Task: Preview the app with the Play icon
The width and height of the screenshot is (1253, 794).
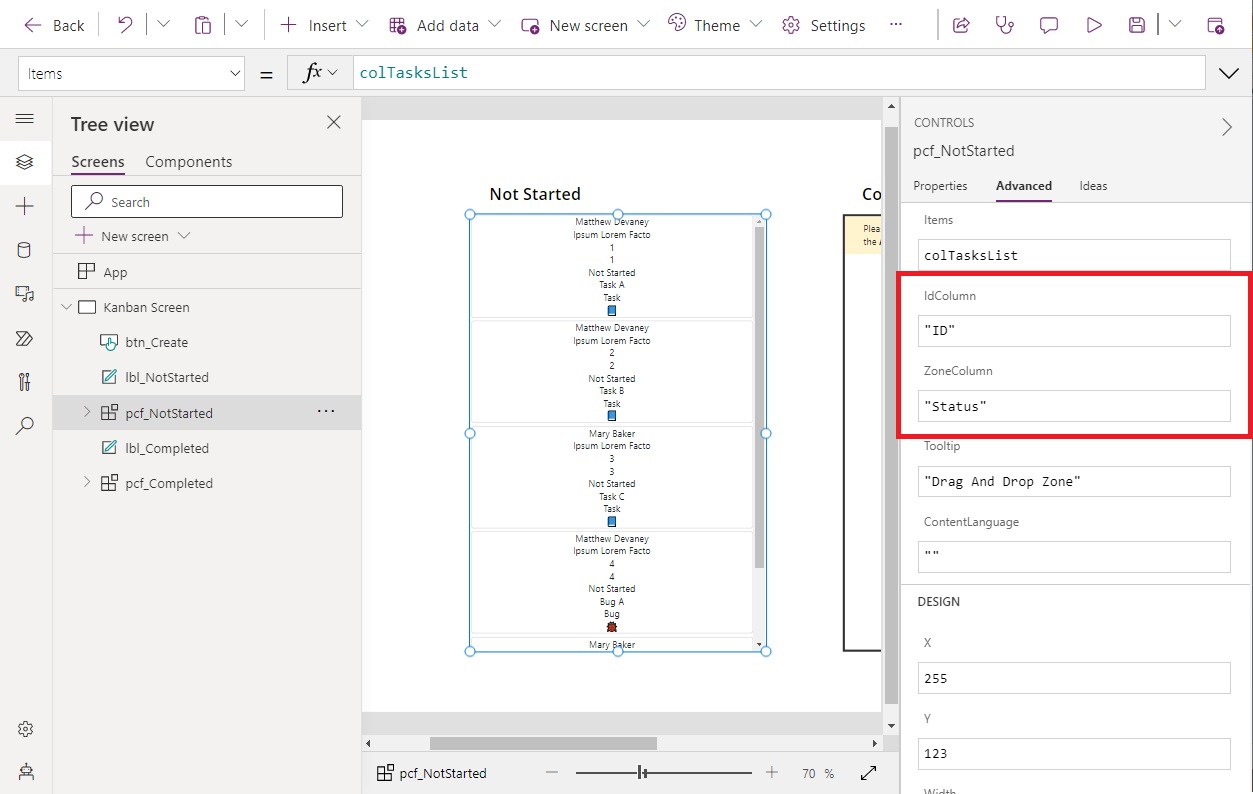Action: 1093,24
